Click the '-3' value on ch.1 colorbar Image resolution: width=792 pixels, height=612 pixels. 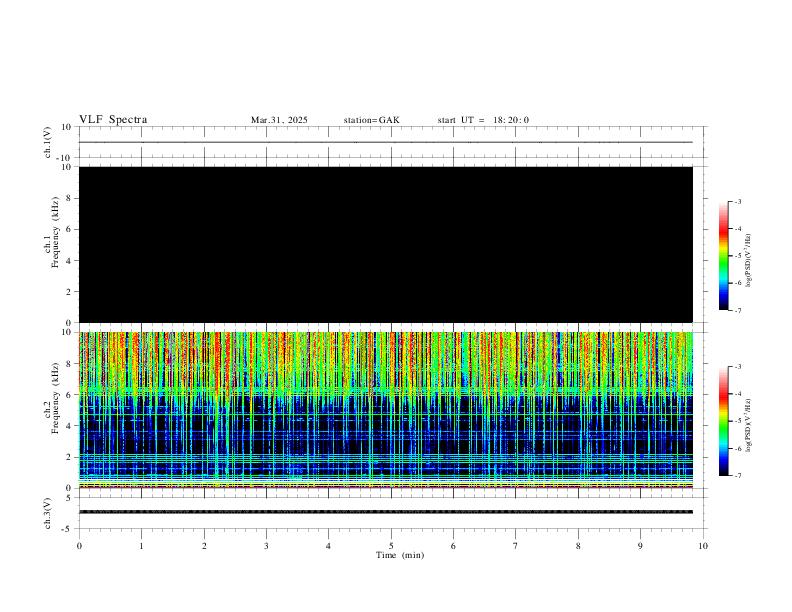coord(737,201)
